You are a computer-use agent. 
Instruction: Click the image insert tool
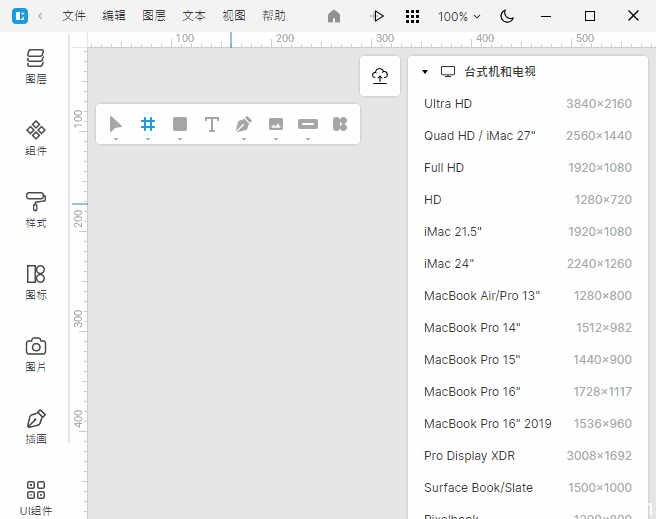[276, 124]
